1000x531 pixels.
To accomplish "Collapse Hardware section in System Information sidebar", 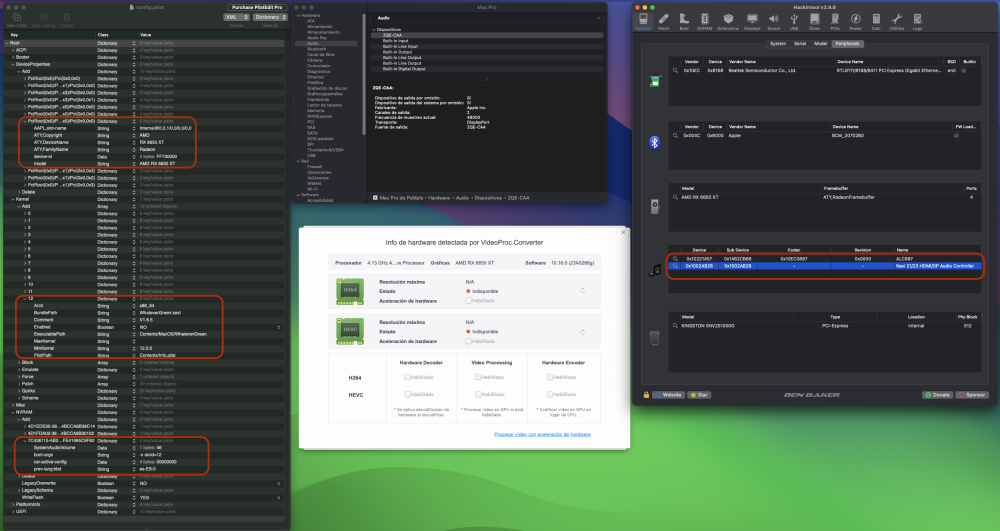I will click(298, 15).
